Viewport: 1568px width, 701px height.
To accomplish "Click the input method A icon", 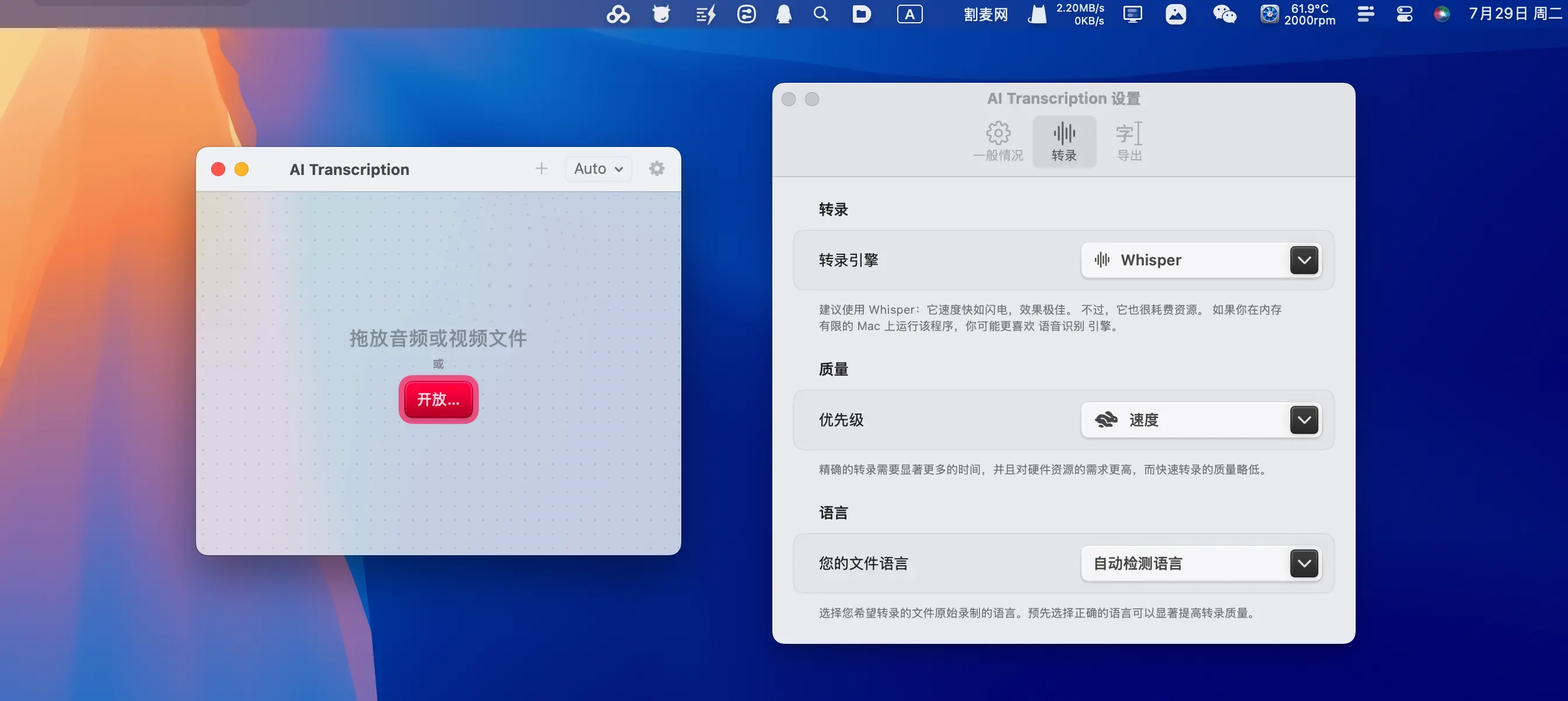I will click(909, 14).
